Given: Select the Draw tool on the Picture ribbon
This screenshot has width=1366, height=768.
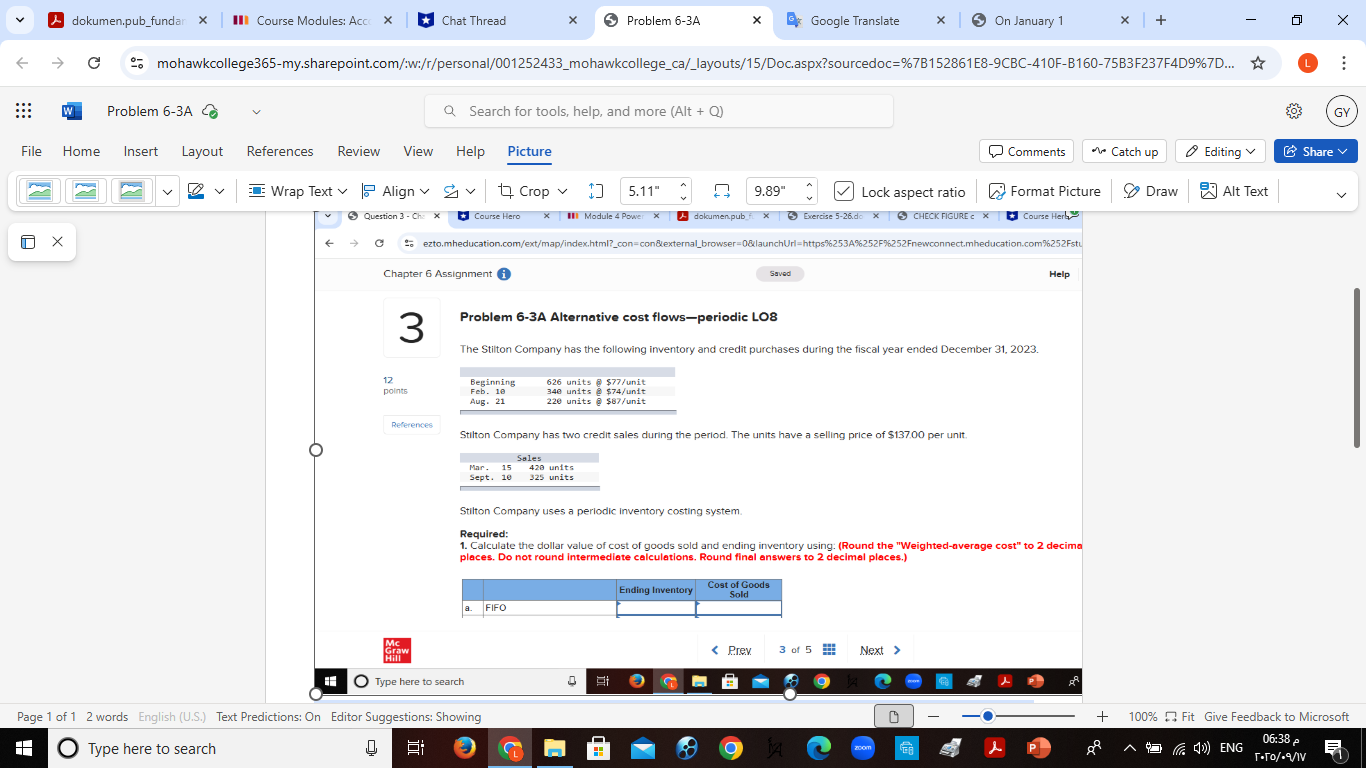Looking at the screenshot, I should click(1150, 190).
